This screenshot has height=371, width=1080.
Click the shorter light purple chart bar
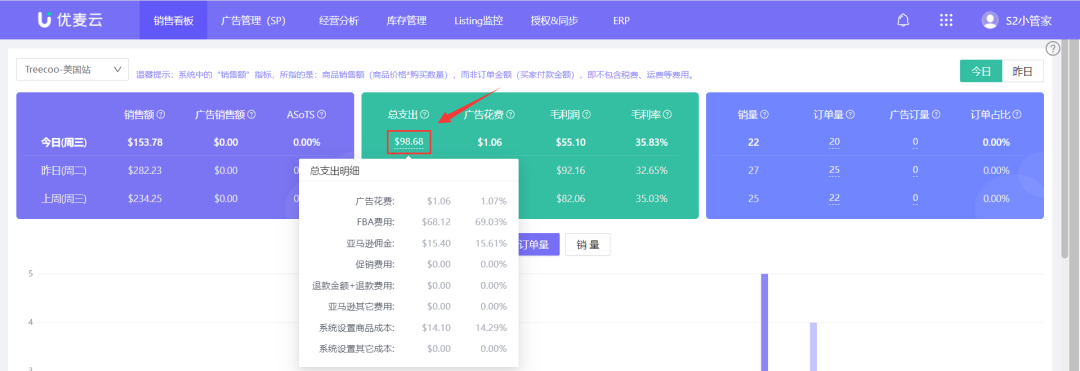[x=813, y=346]
